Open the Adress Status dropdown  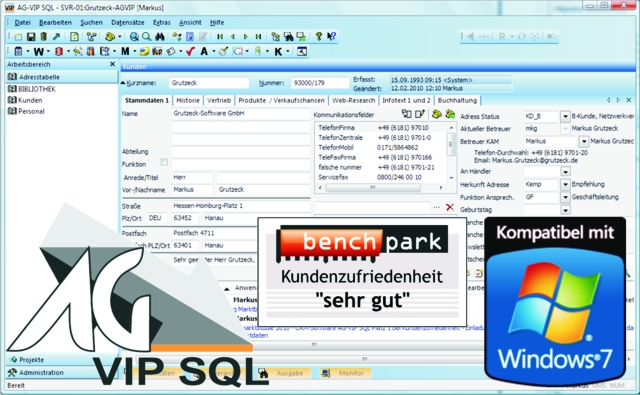coord(565,117)
